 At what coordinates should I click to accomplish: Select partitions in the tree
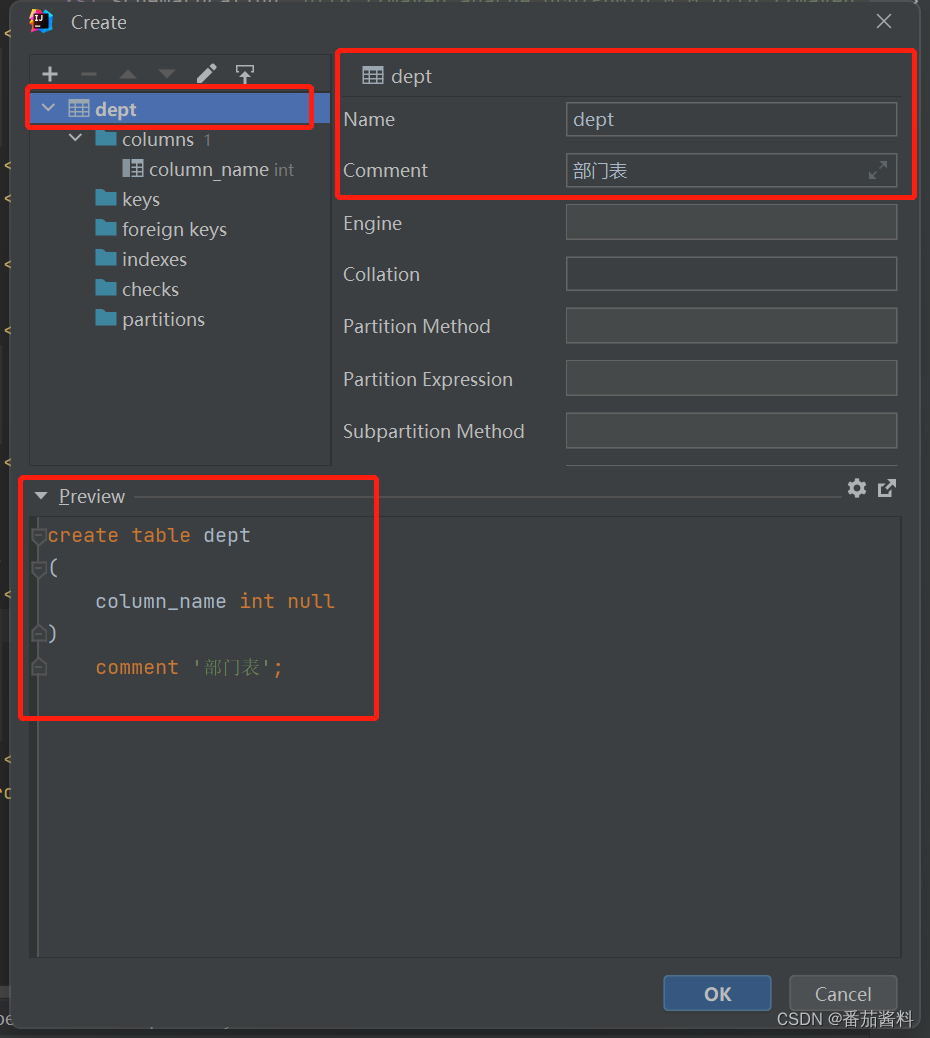tap(180, 319)
